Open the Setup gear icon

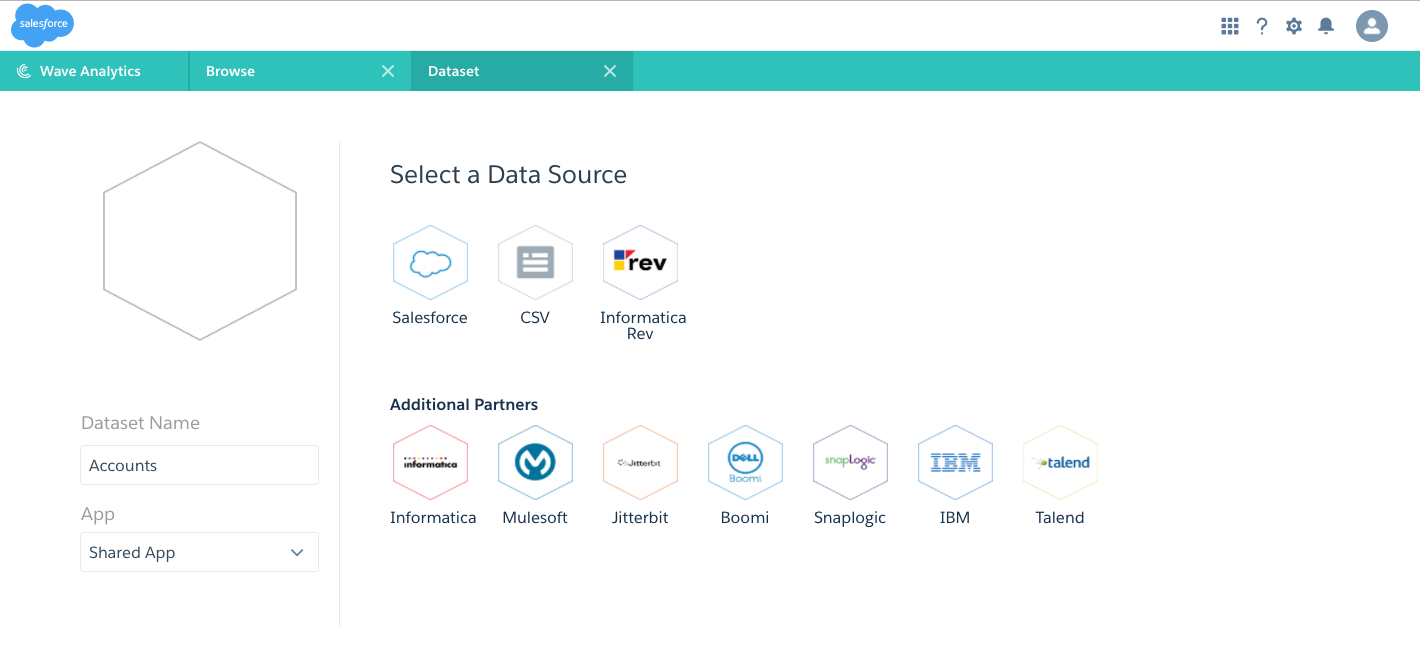coord(1294,26)
